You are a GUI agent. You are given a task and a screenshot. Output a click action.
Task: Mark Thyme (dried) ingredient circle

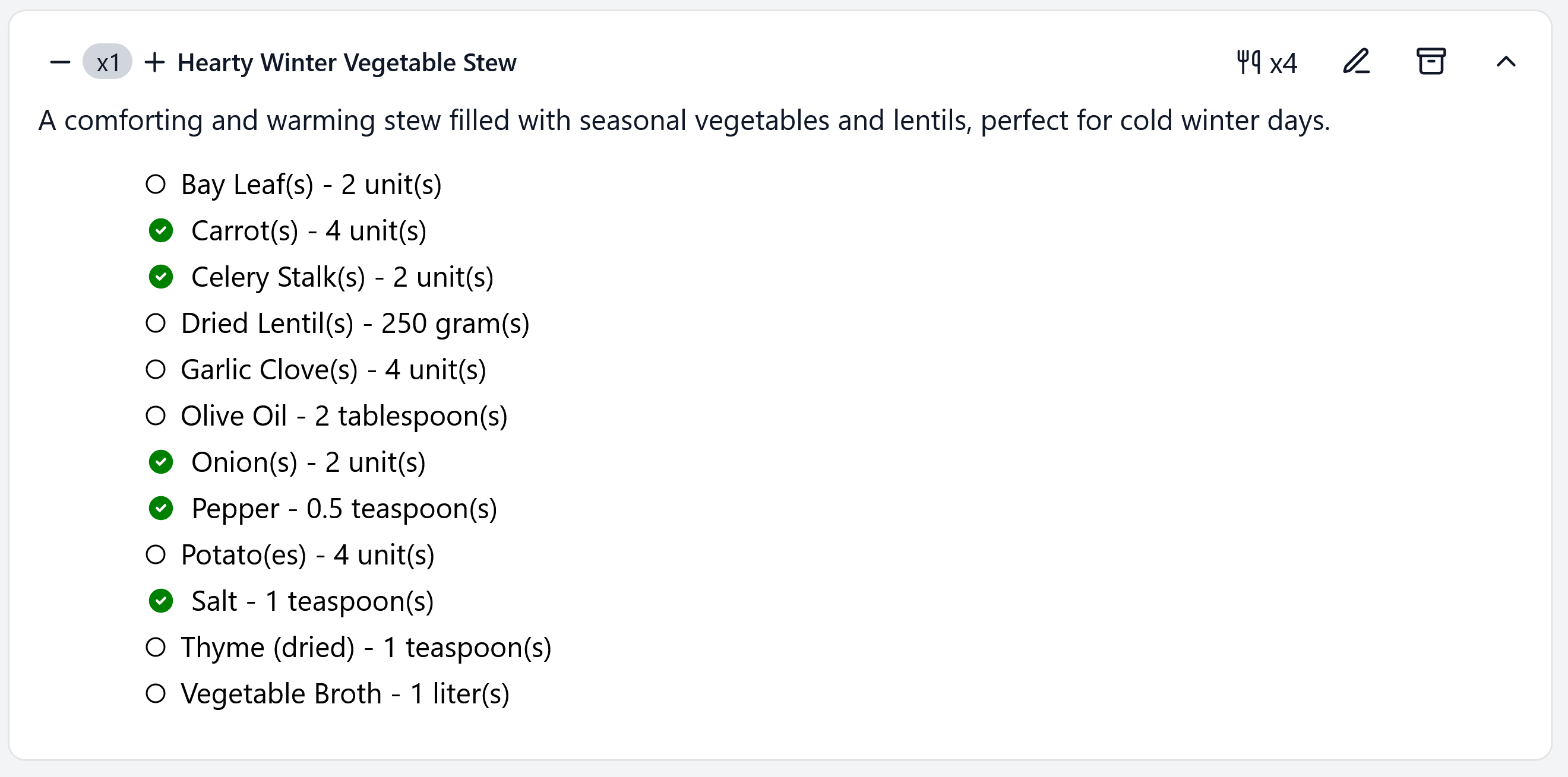coord(156,647)
